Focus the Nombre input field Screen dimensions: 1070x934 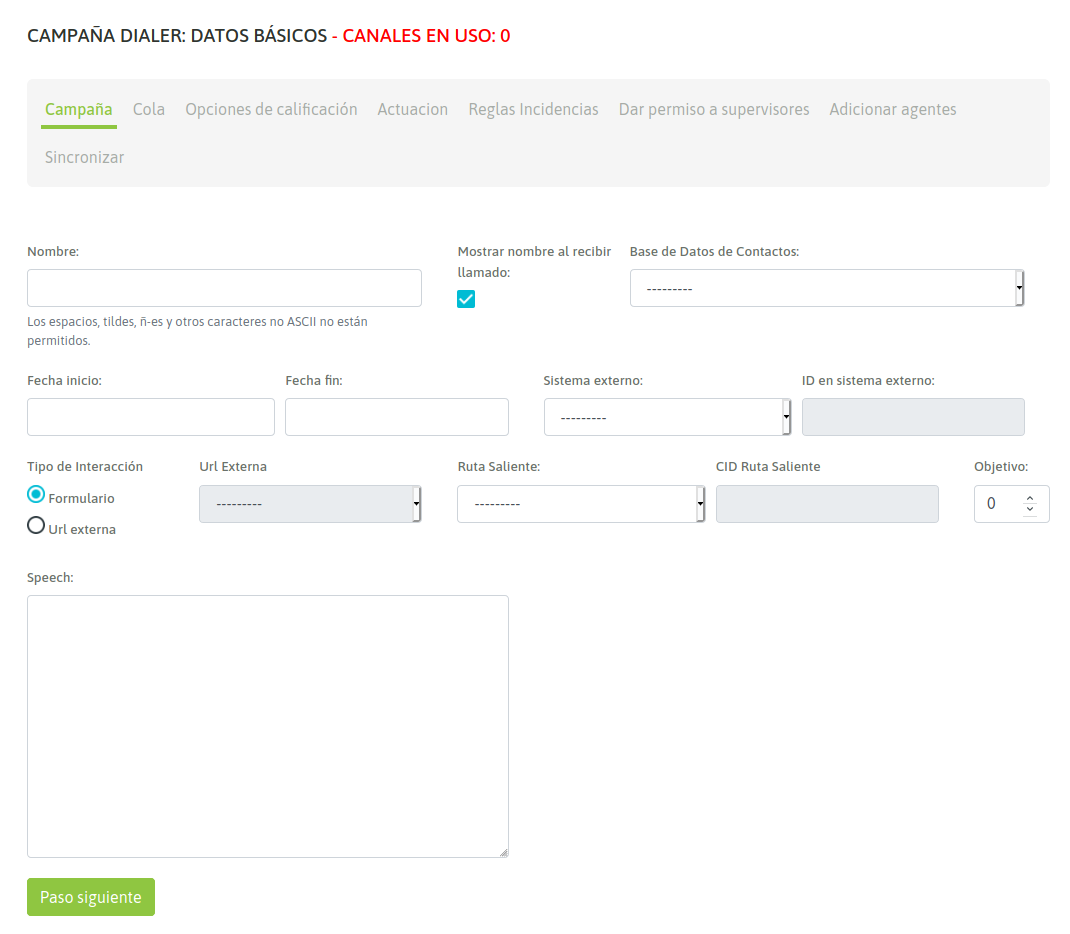tap(225, 288)
